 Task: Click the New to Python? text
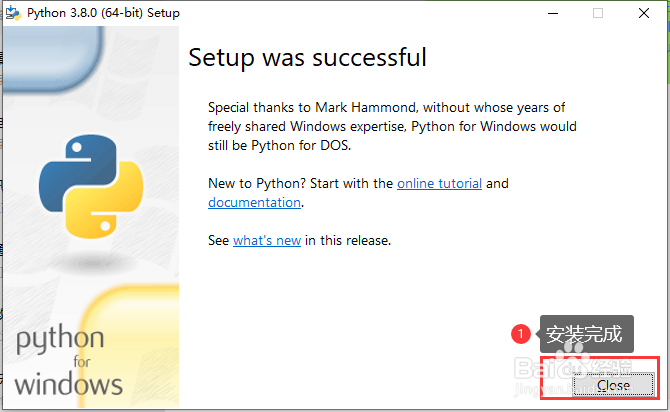click(257, 183)
